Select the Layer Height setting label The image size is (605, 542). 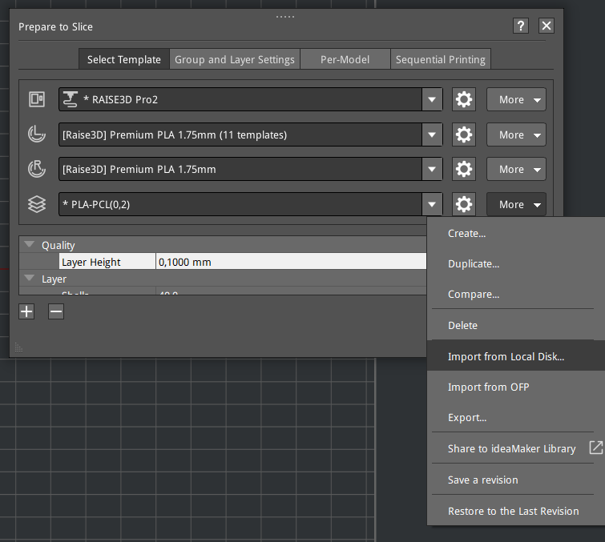tap(107, 262)
